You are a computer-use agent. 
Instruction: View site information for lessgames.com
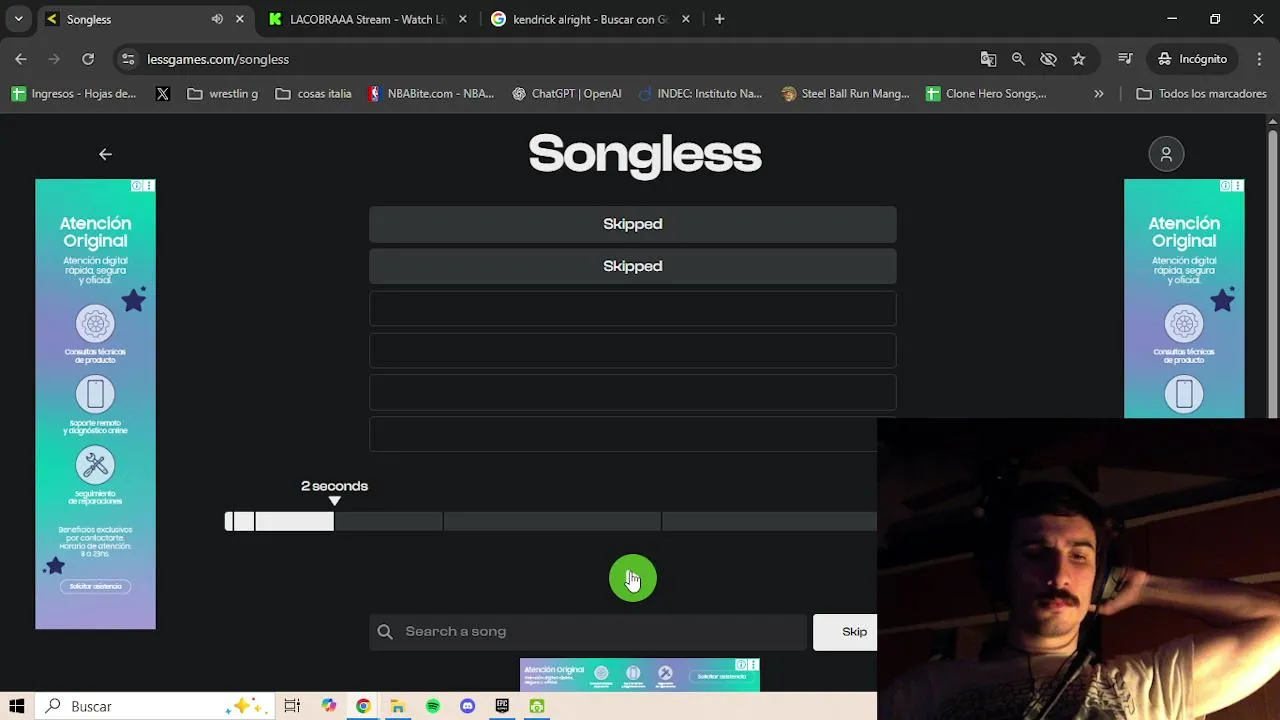click(128, 59)
